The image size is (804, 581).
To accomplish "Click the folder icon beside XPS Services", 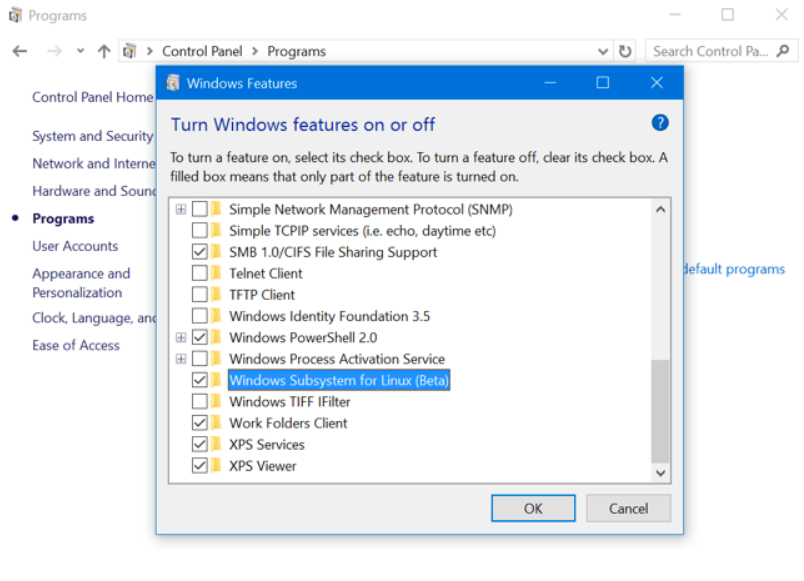I will click(216, 444).
